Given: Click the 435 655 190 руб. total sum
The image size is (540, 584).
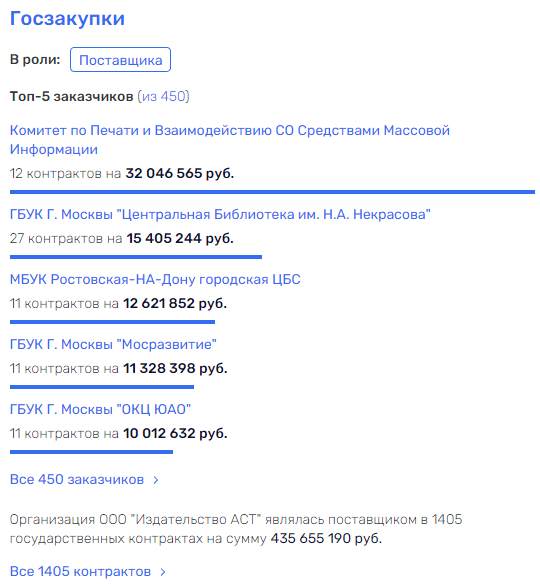Looking at the screenshot, I should (x=326, y=538).
